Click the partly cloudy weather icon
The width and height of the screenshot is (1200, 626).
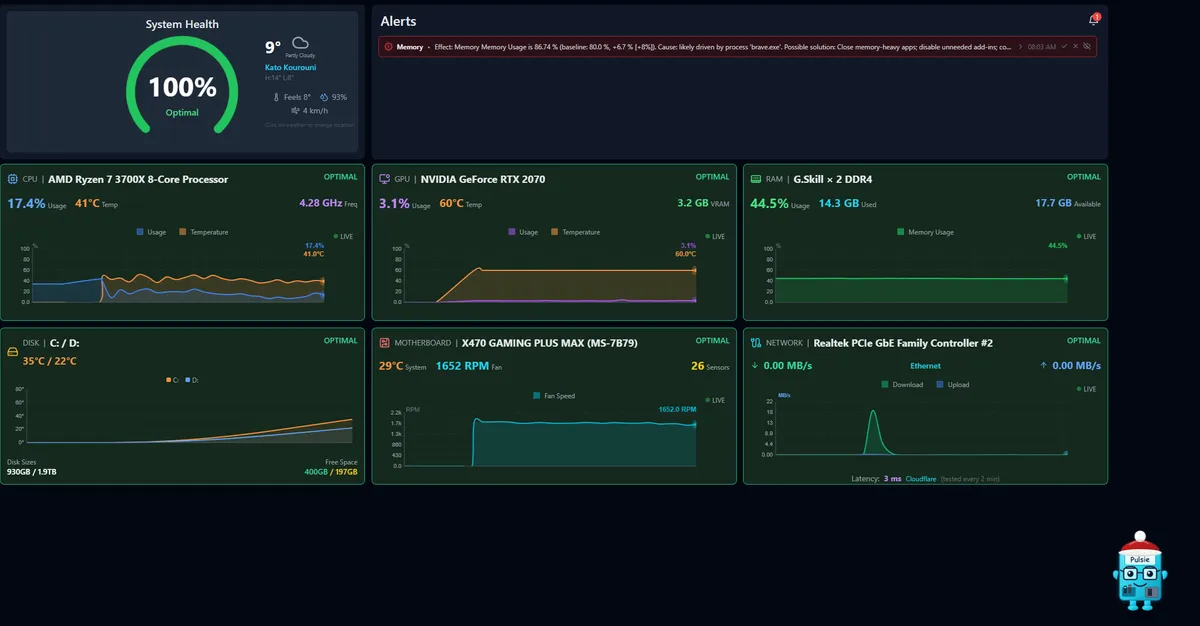[299, 44]
